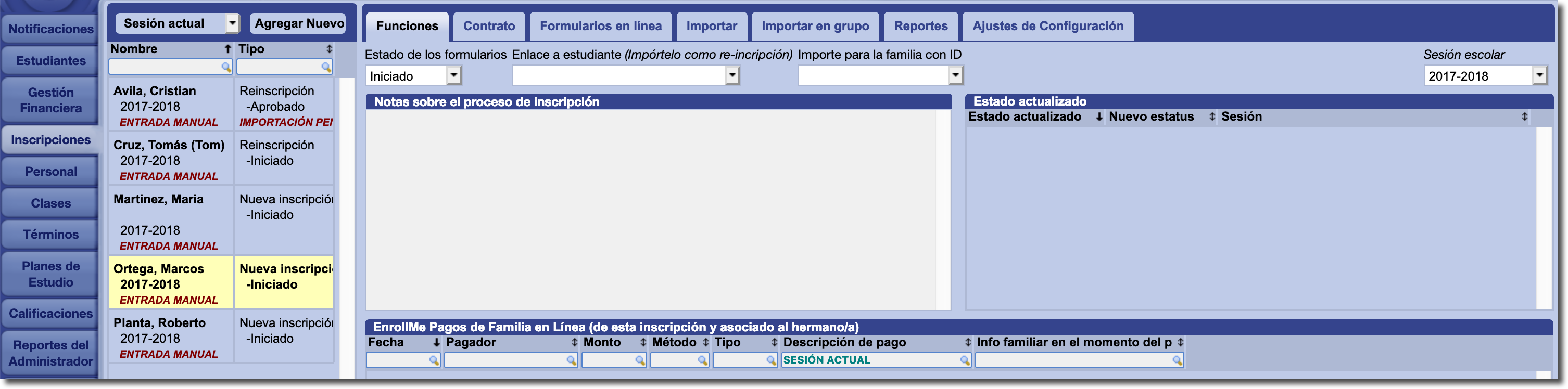Sort payments by Fecha column arrow

pos(436,343)
